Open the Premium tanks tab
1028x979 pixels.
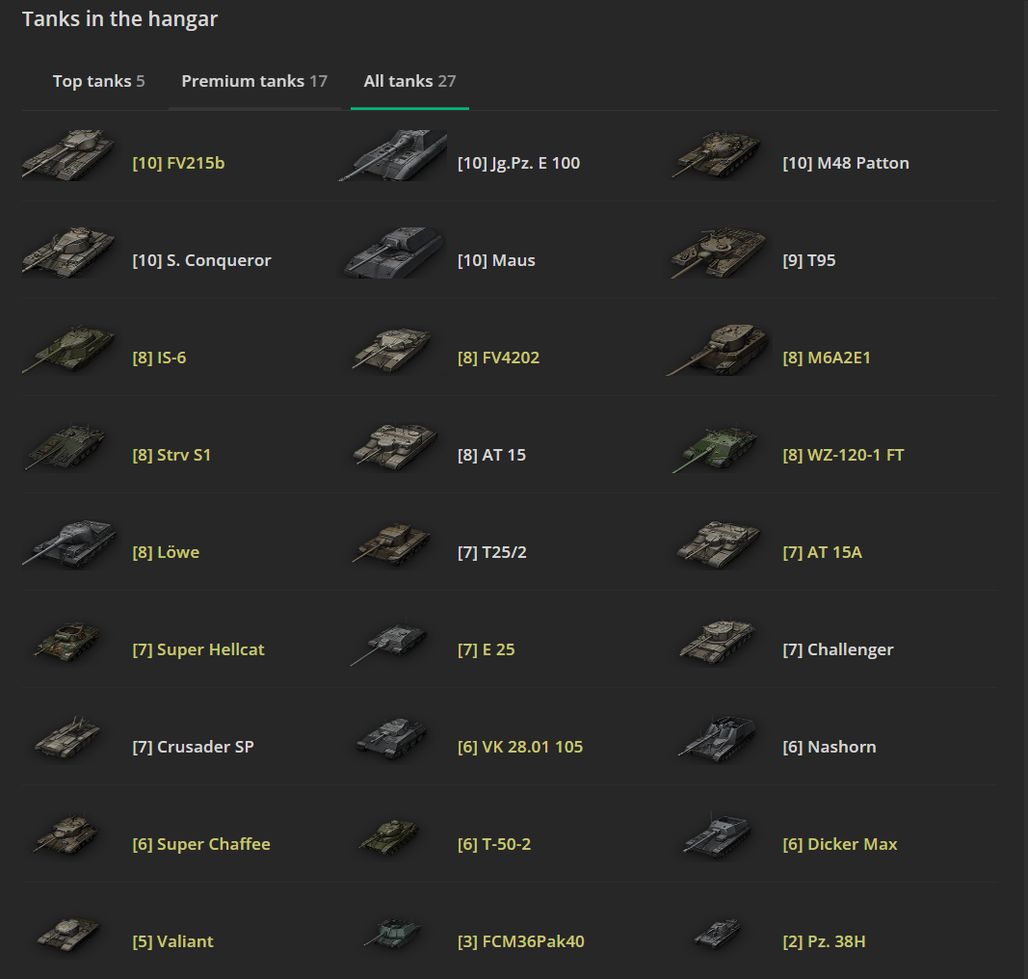coord(254,81)
